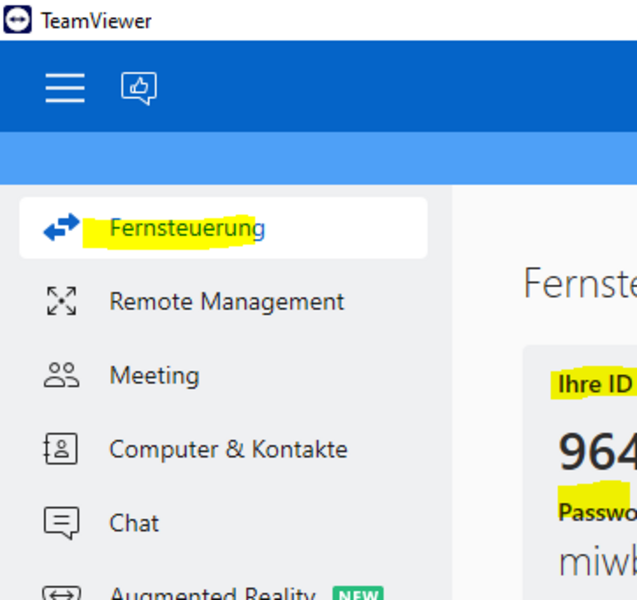
Task: Click the Computer & Kontakte address book icon
Action: pos(61,449)
